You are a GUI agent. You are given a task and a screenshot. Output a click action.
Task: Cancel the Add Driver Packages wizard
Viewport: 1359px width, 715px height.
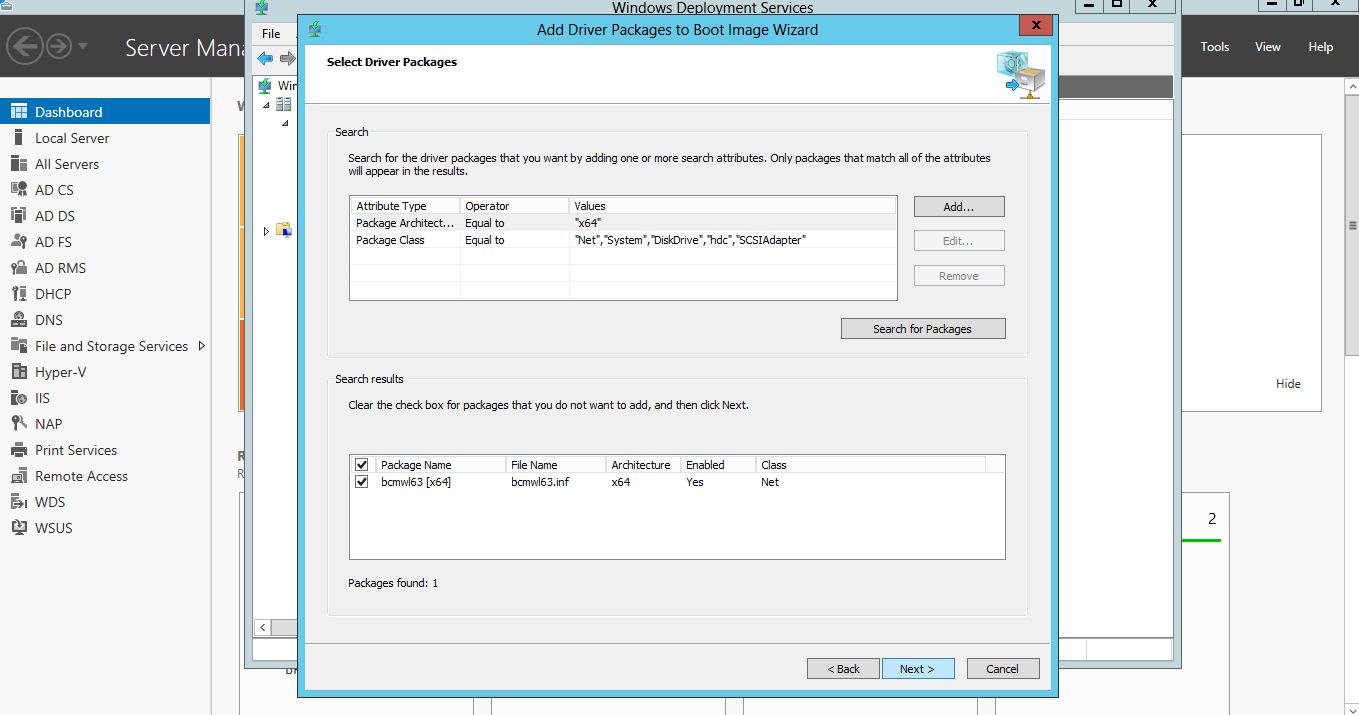click(x=1003, y=669)
